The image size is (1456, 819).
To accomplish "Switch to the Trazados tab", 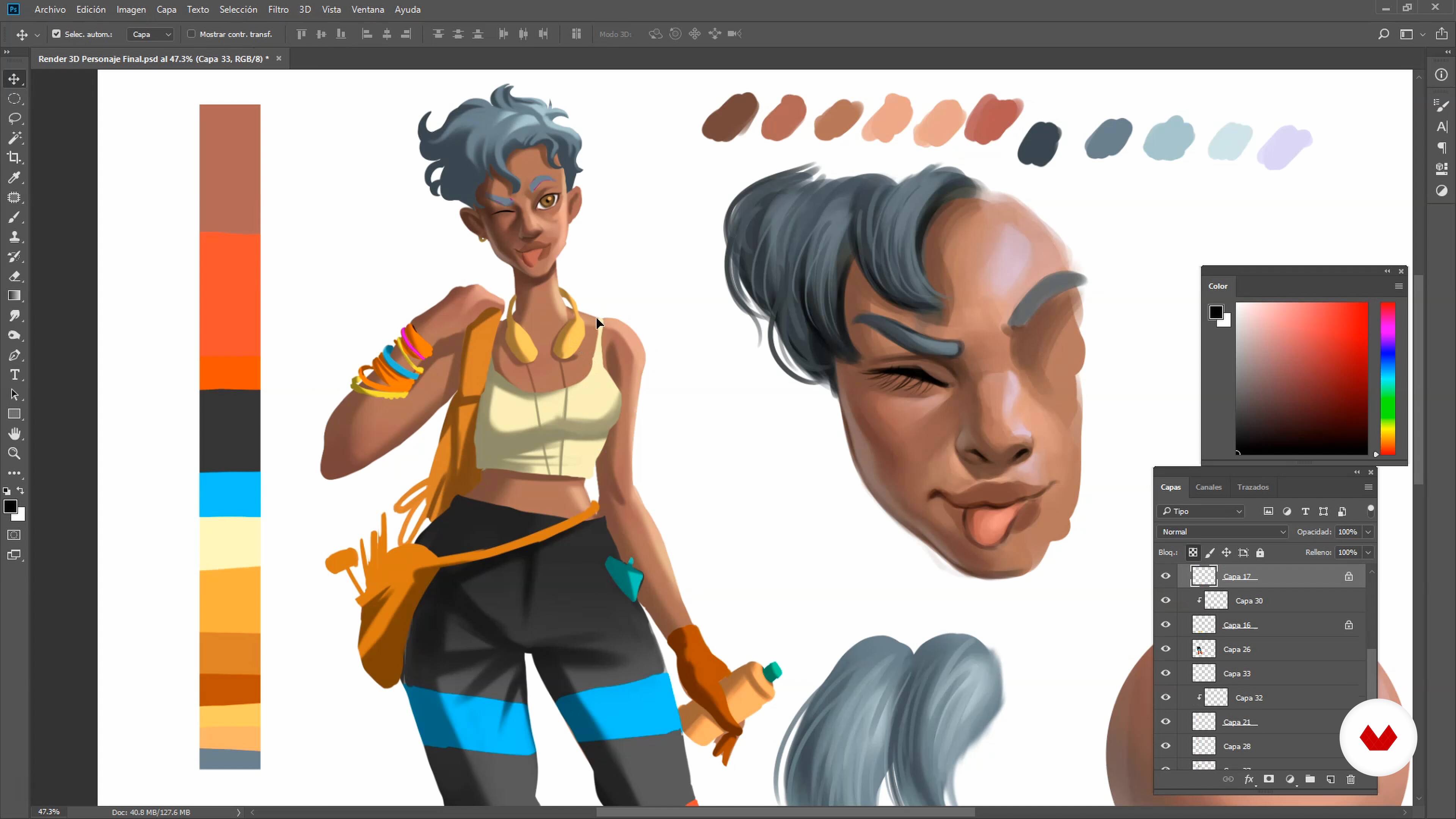I will [1252, 487].
